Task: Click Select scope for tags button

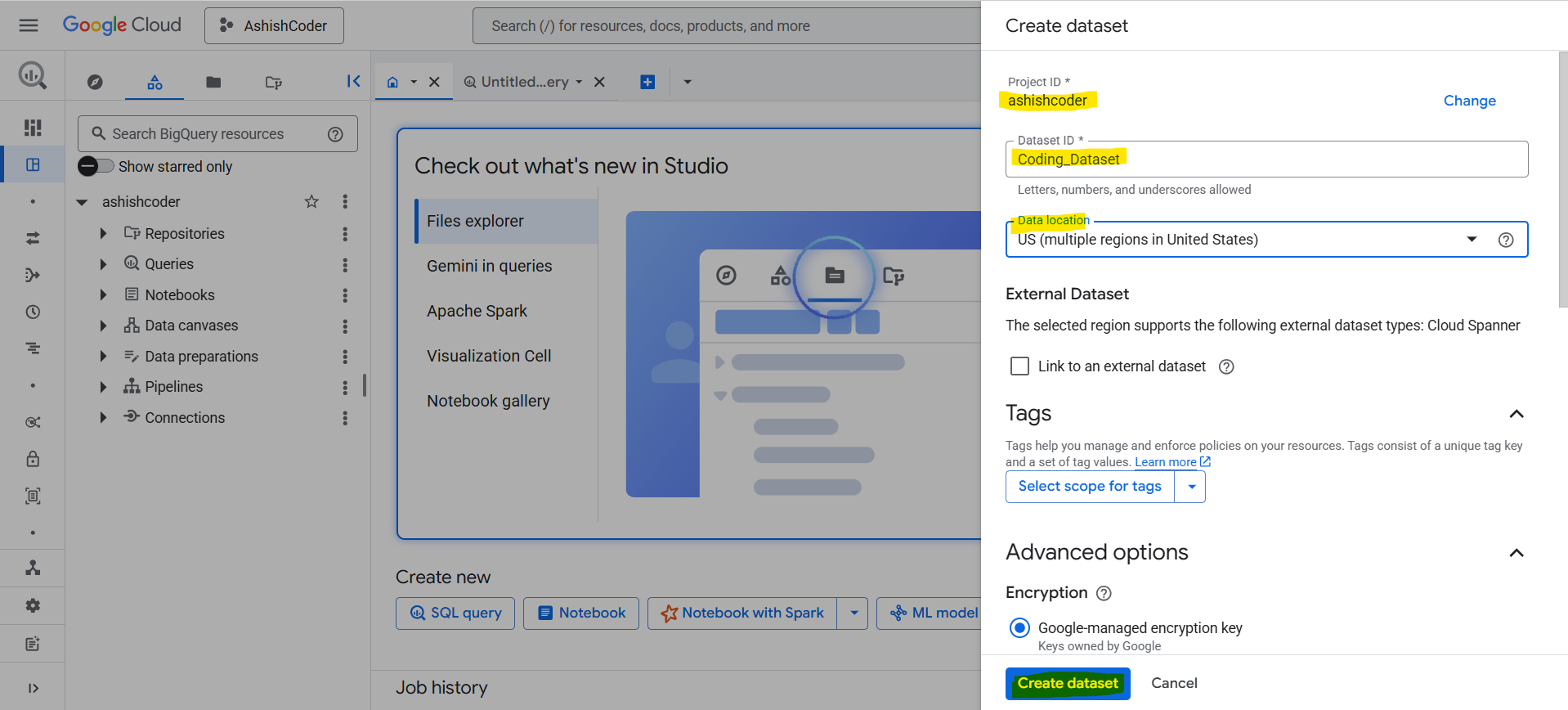Action: click(x=1090, y=487)
